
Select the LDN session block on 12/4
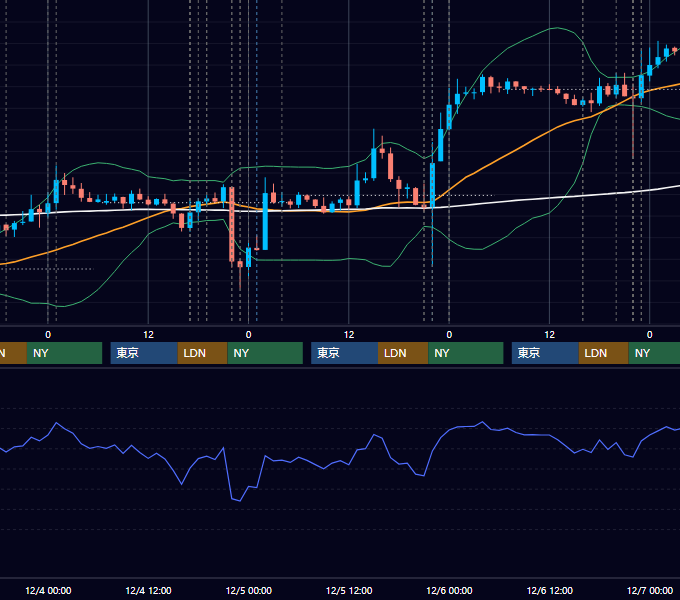203,353
